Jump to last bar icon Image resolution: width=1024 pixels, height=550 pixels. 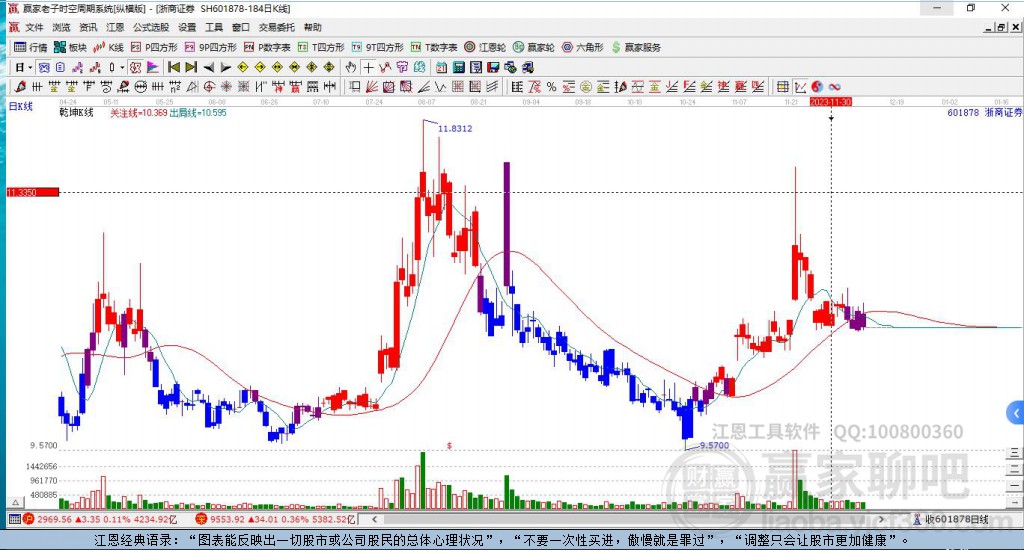point(191,67)
